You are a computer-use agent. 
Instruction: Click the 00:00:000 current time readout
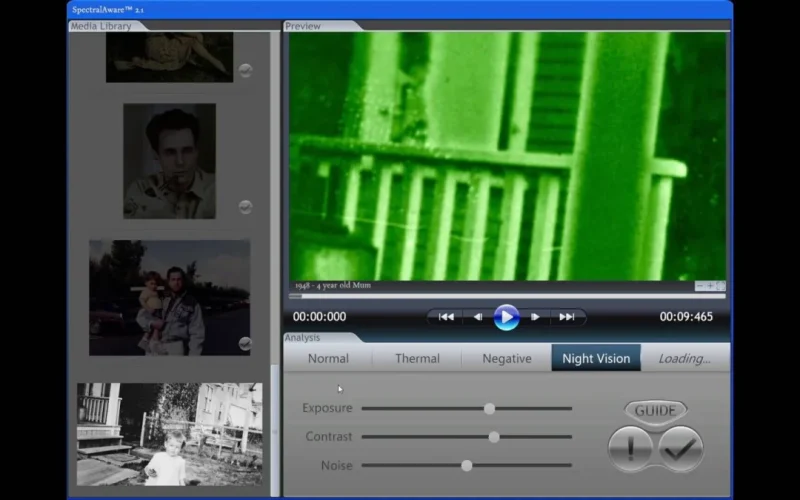319,317
